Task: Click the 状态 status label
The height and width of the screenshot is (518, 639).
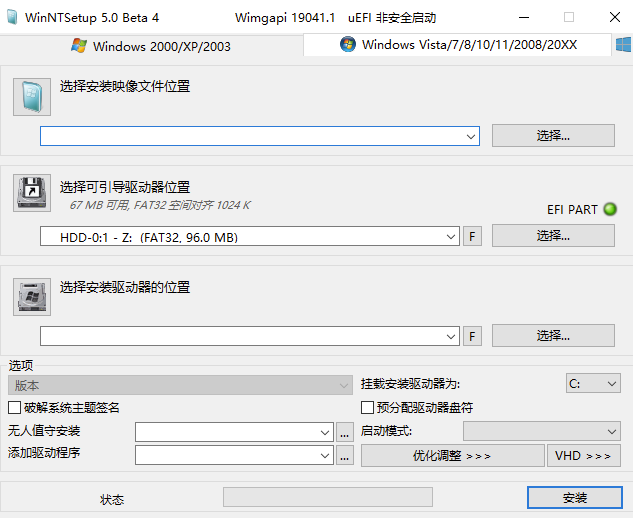Action: [112, 500]
